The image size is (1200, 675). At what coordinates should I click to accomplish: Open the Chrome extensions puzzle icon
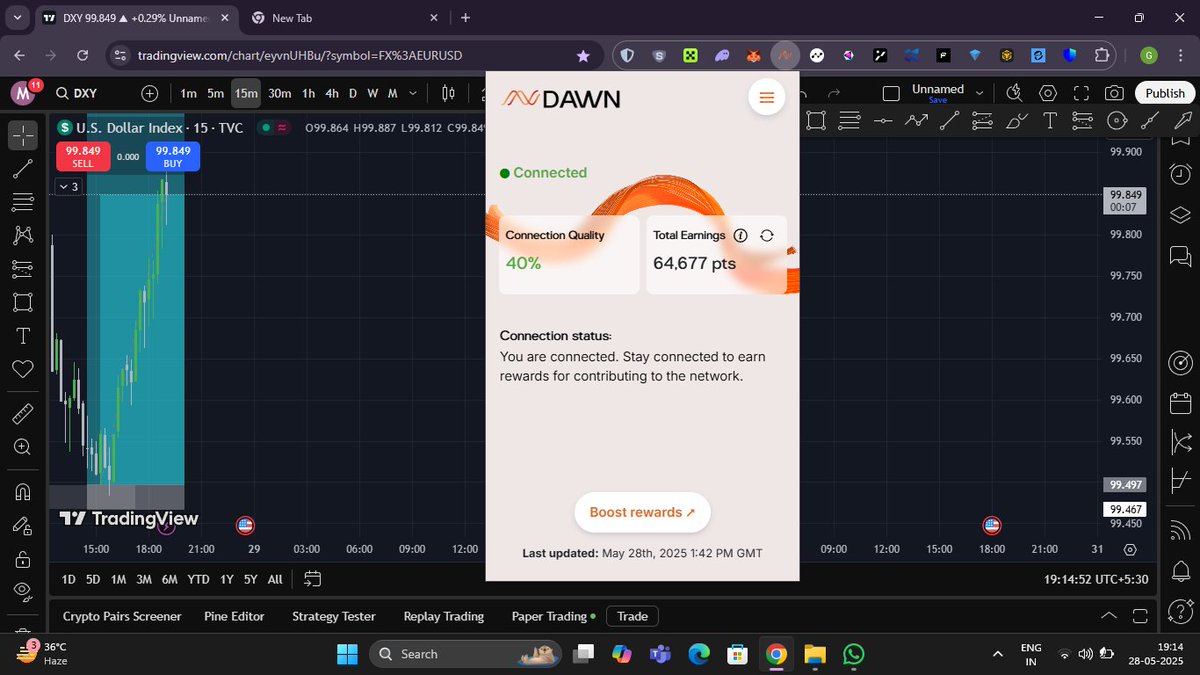pyautogui.click(x=1101, y=56)
